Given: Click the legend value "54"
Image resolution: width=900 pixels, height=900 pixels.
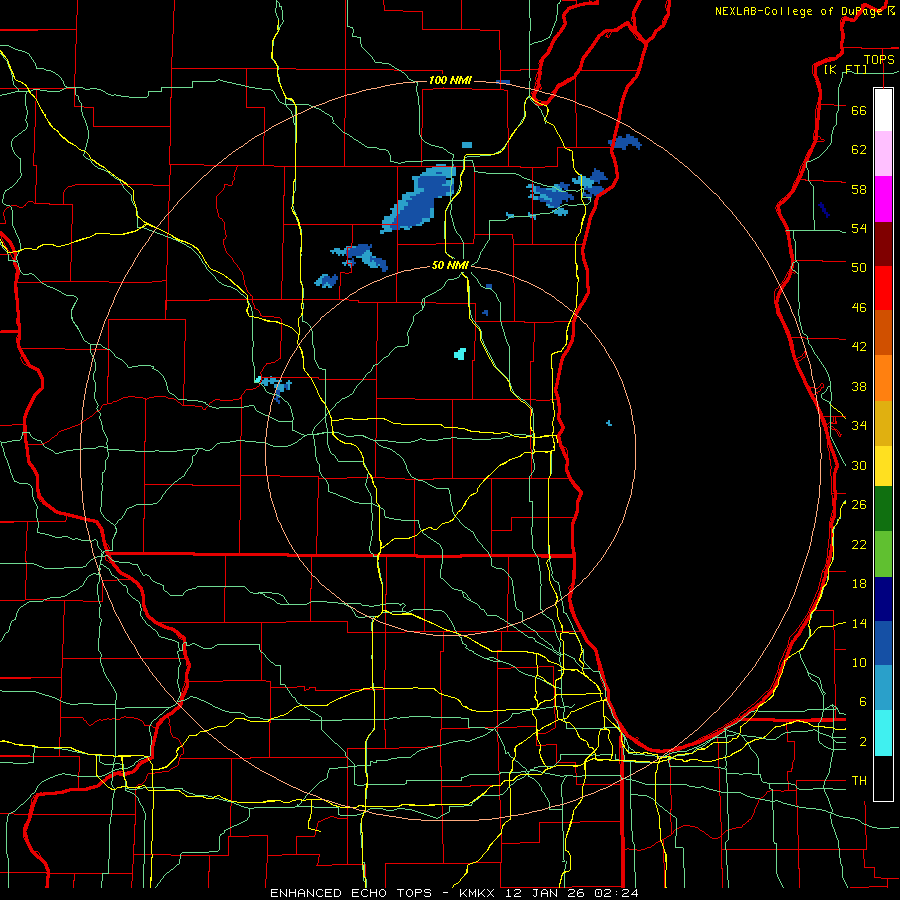Looking at the screenshot, I should pos(859,228).
